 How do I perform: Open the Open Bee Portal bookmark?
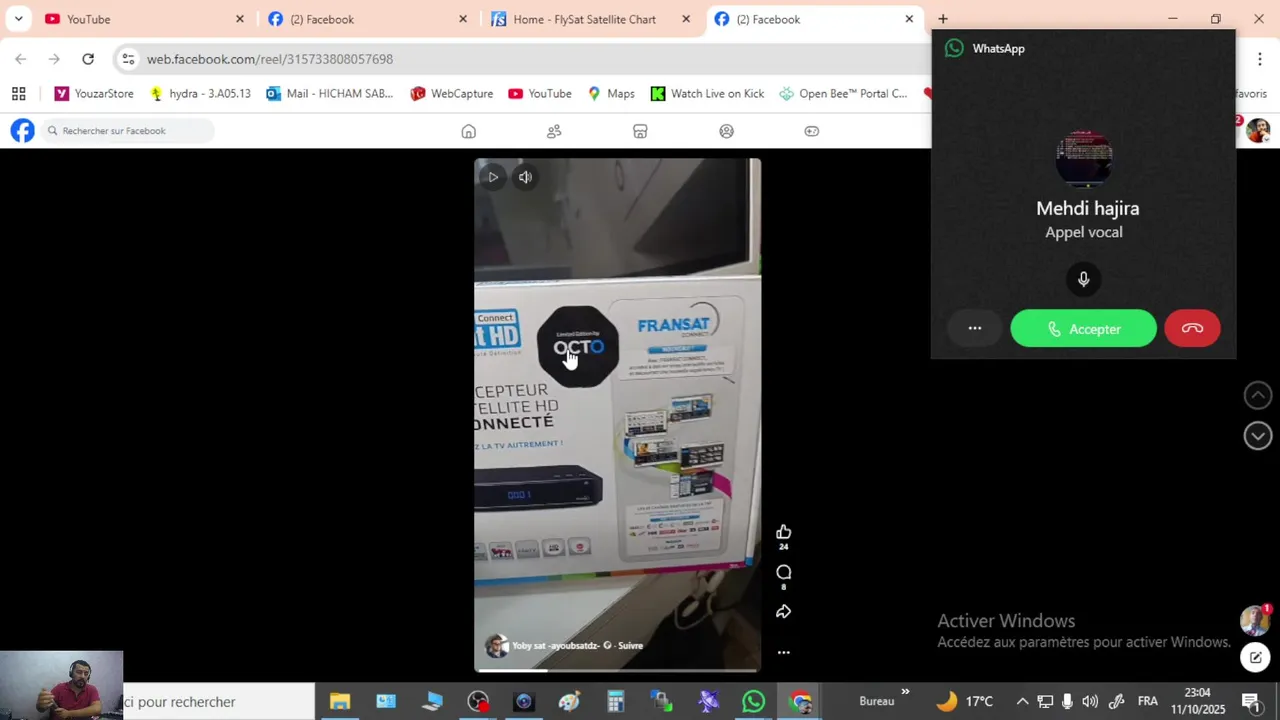843,94
